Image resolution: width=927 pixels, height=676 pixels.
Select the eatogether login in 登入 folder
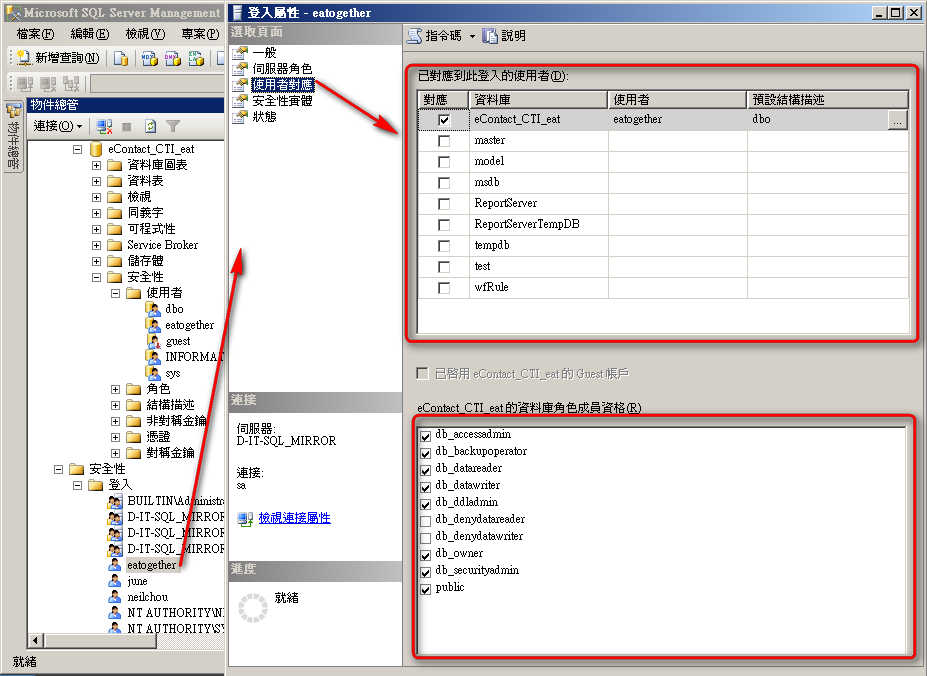[x=151, y=565]
